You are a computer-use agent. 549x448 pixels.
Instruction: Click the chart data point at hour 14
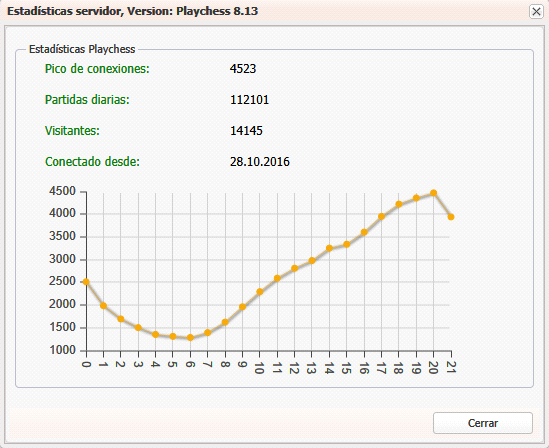click(329, 248)
